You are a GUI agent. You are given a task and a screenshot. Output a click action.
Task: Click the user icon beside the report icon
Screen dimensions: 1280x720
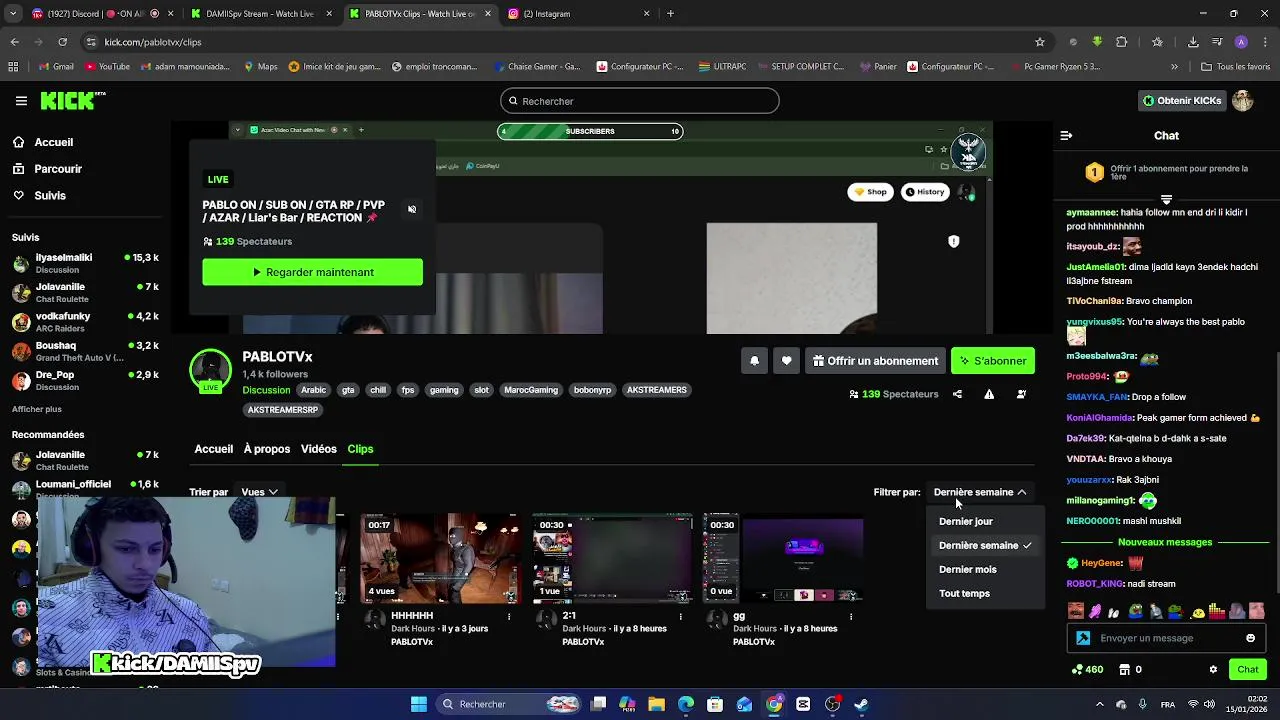pos(1021,394)
